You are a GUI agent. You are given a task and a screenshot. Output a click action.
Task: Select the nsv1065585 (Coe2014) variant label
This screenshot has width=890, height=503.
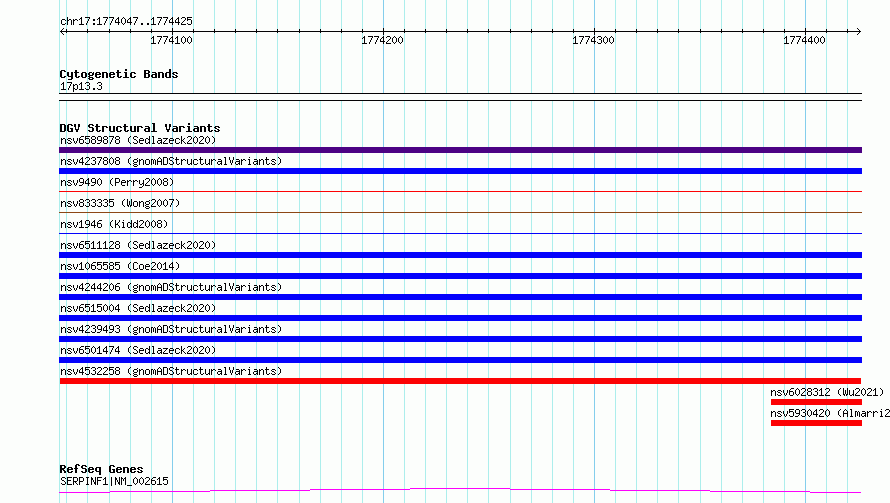[120, 266]
